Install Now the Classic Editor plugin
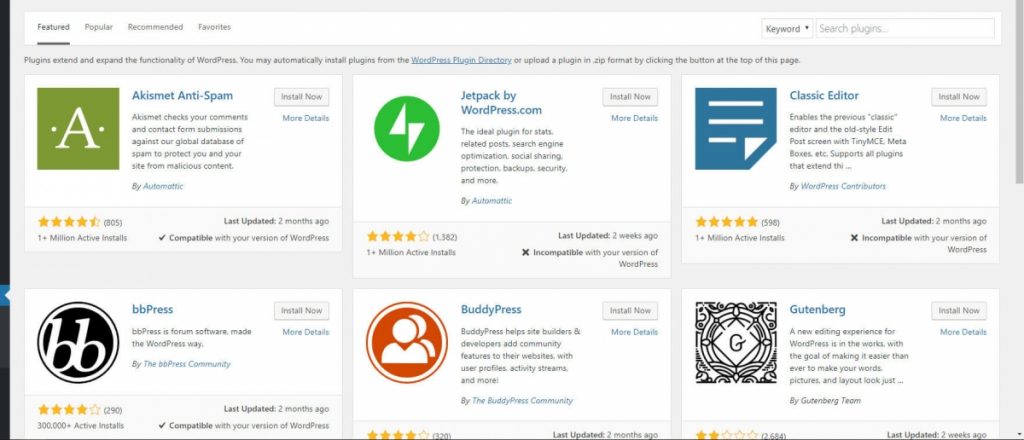Image resolution: width=1024 pixels, height=440 pixels. point(959,97)
